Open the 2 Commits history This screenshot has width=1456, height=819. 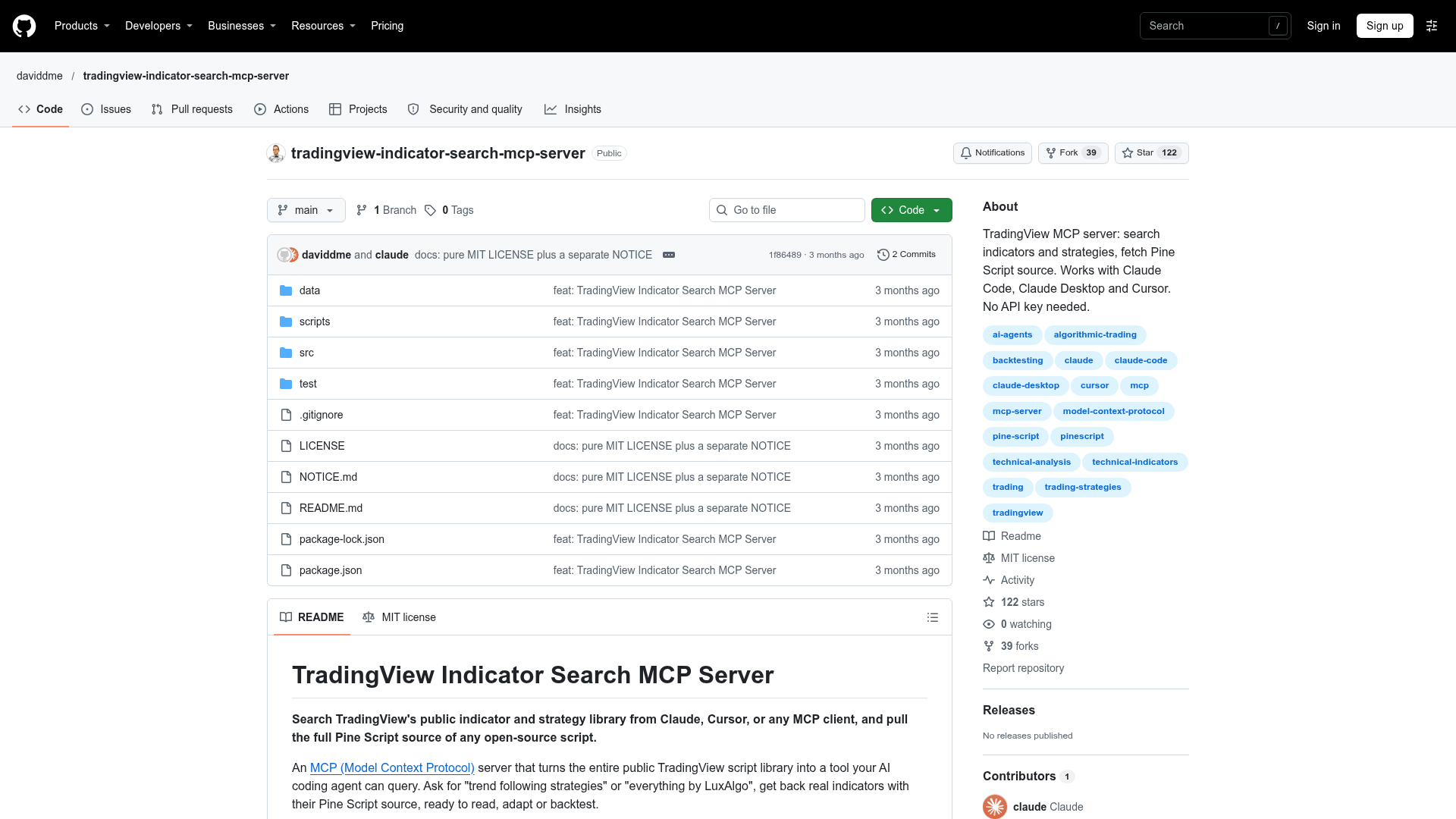pos(906,255)
